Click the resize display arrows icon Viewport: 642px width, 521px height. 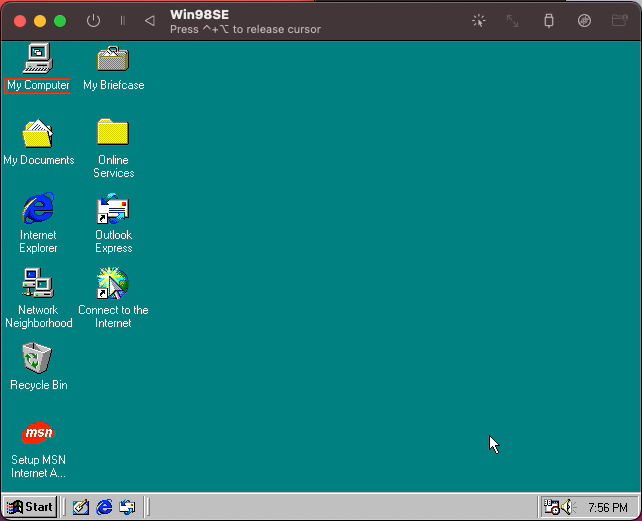coord(513,21)
